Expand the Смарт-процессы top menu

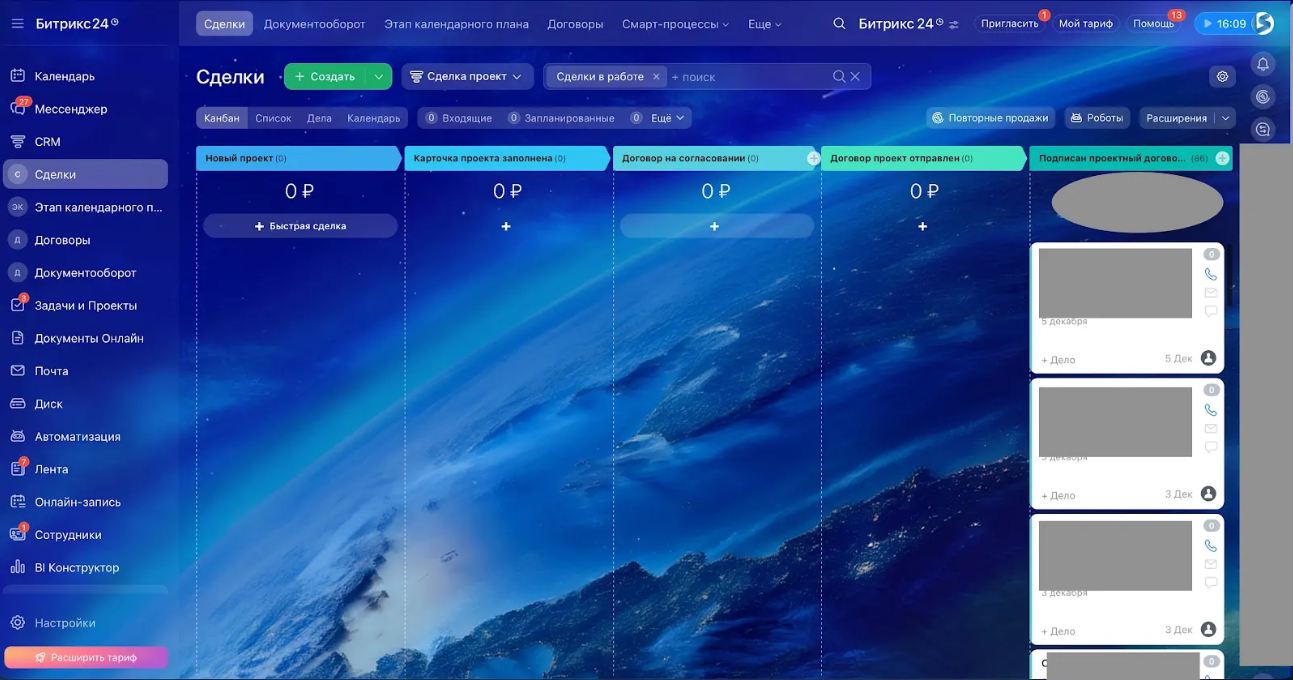(x=675, y=24)
